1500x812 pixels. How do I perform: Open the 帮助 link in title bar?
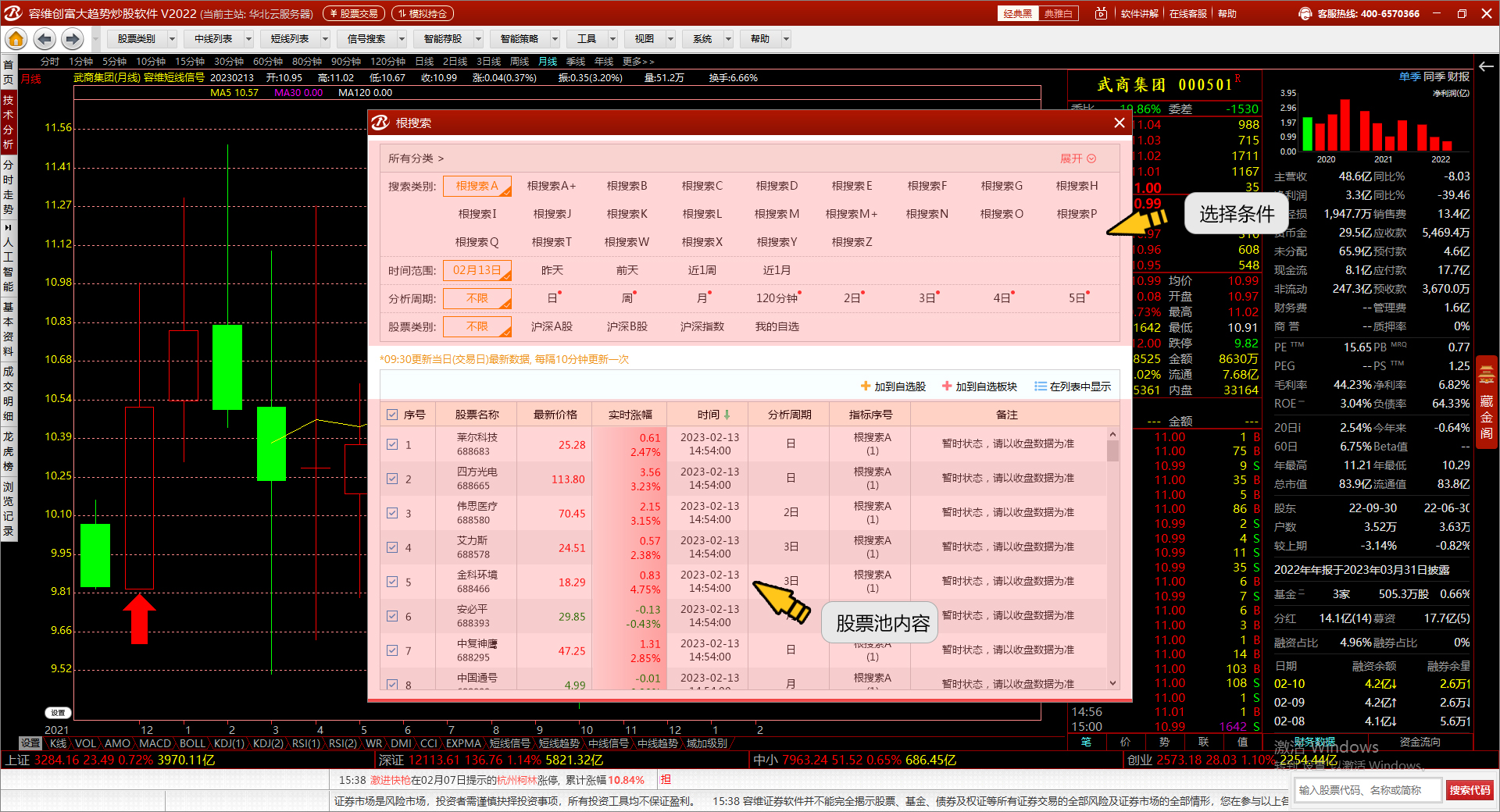(x=1227, y=13)
